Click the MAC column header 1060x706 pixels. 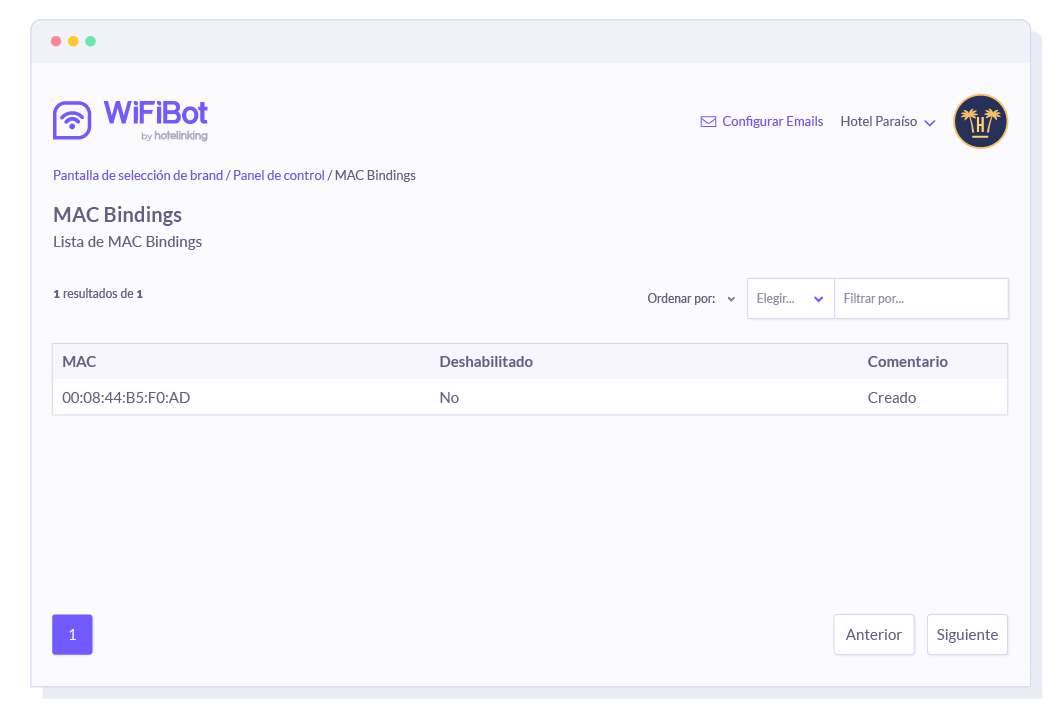(79, 362)
